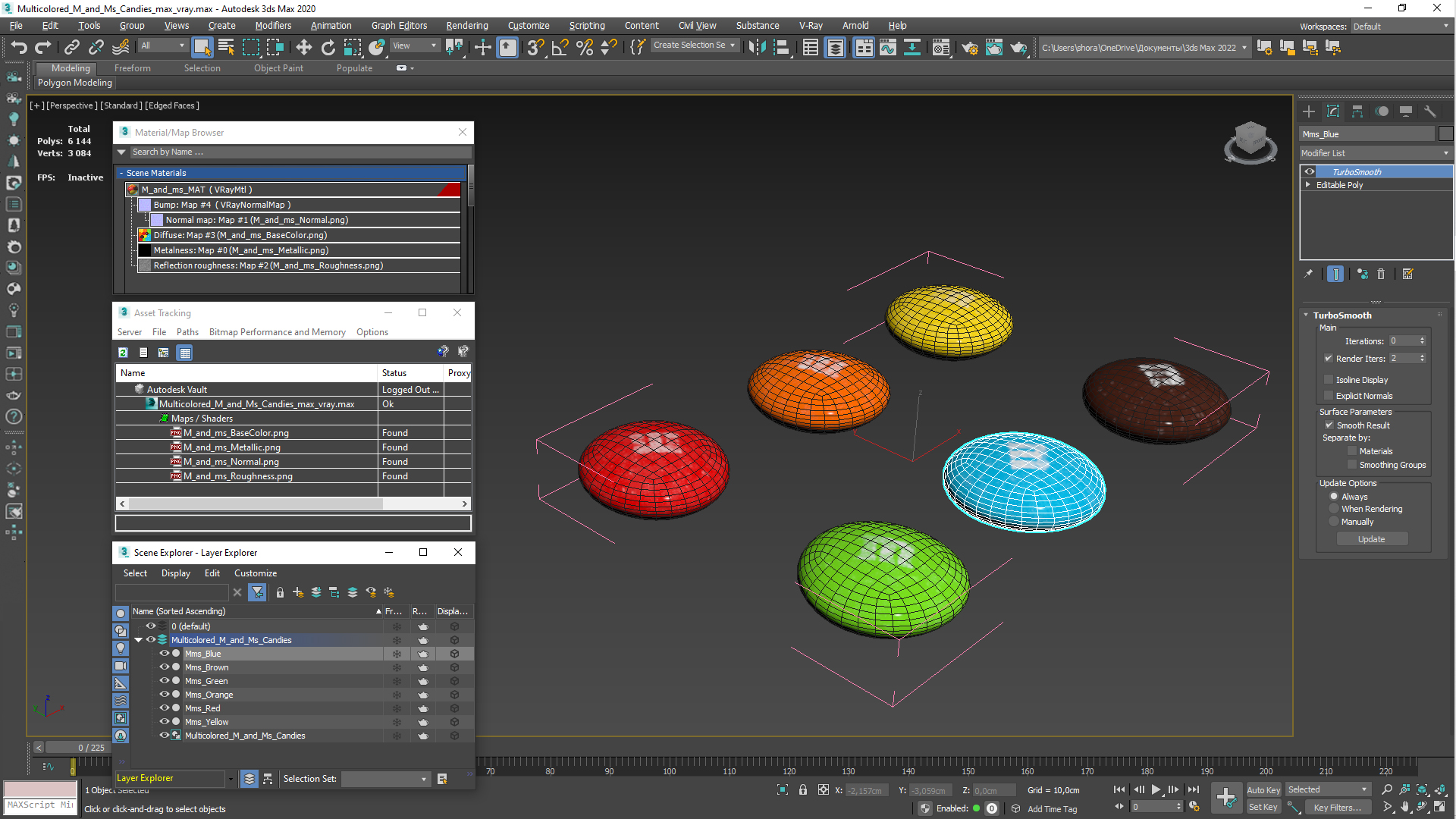
Task: Refresh the Asset Tracking list
Action: click(x=123, y=353)
